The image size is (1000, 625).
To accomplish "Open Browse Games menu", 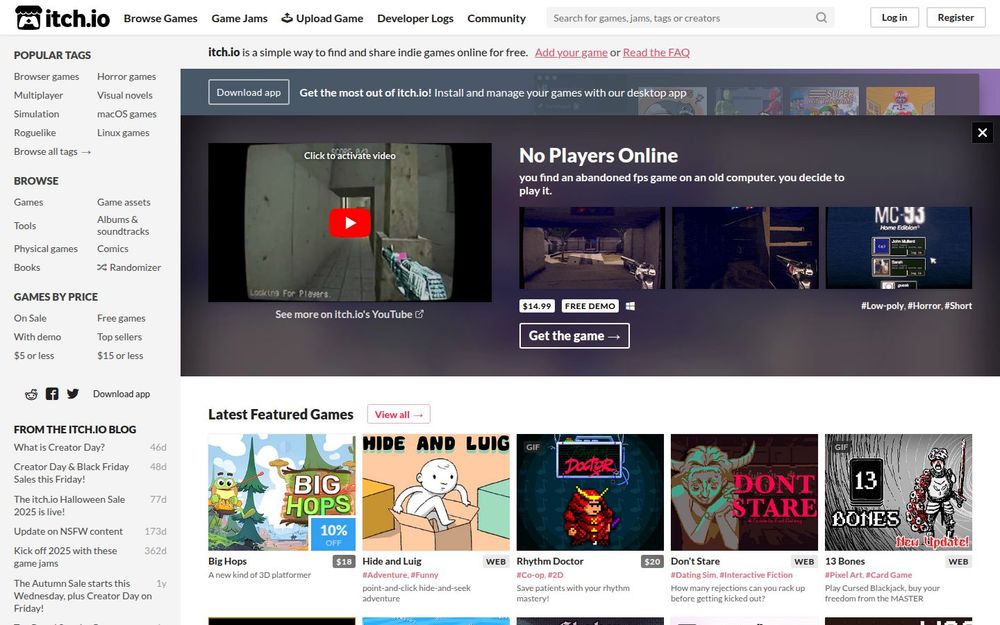I will [x=161, y=18].
